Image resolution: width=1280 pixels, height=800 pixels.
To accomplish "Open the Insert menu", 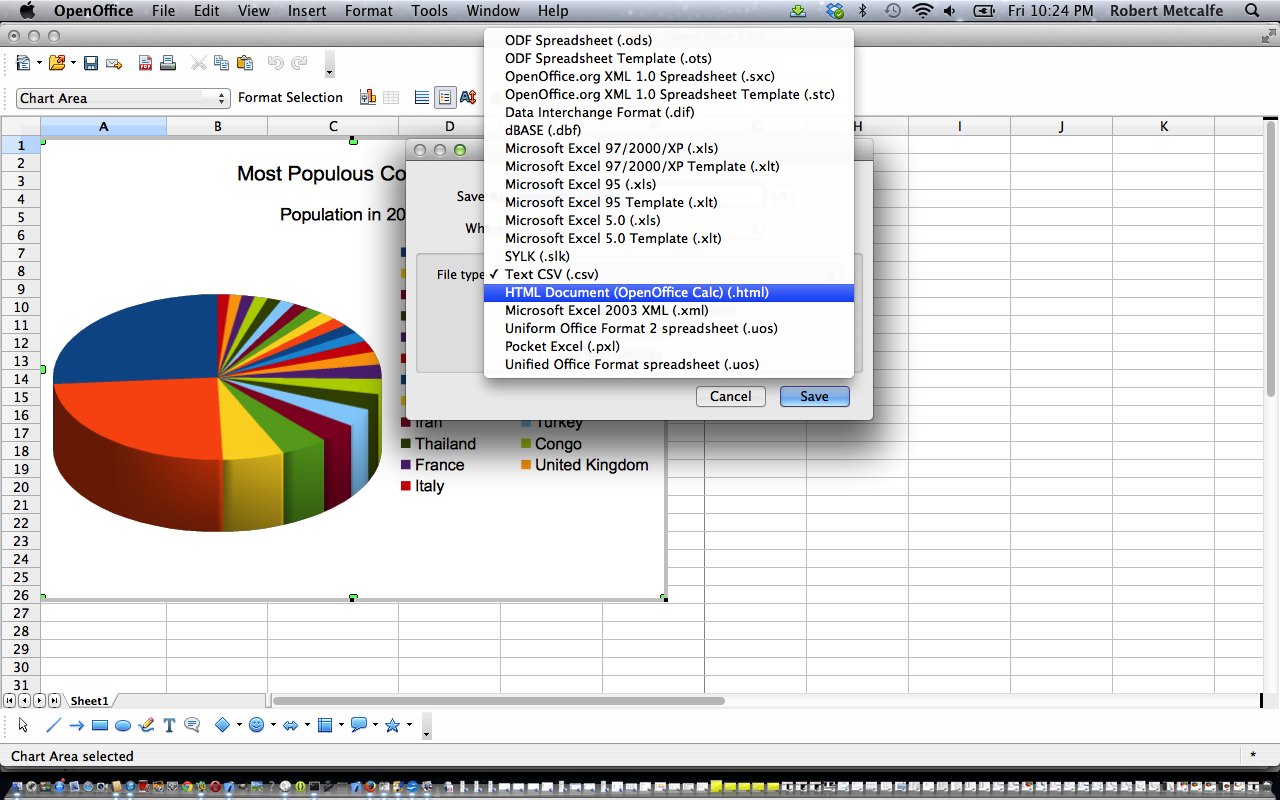I will pyautogui.click(x=307, y=11).
